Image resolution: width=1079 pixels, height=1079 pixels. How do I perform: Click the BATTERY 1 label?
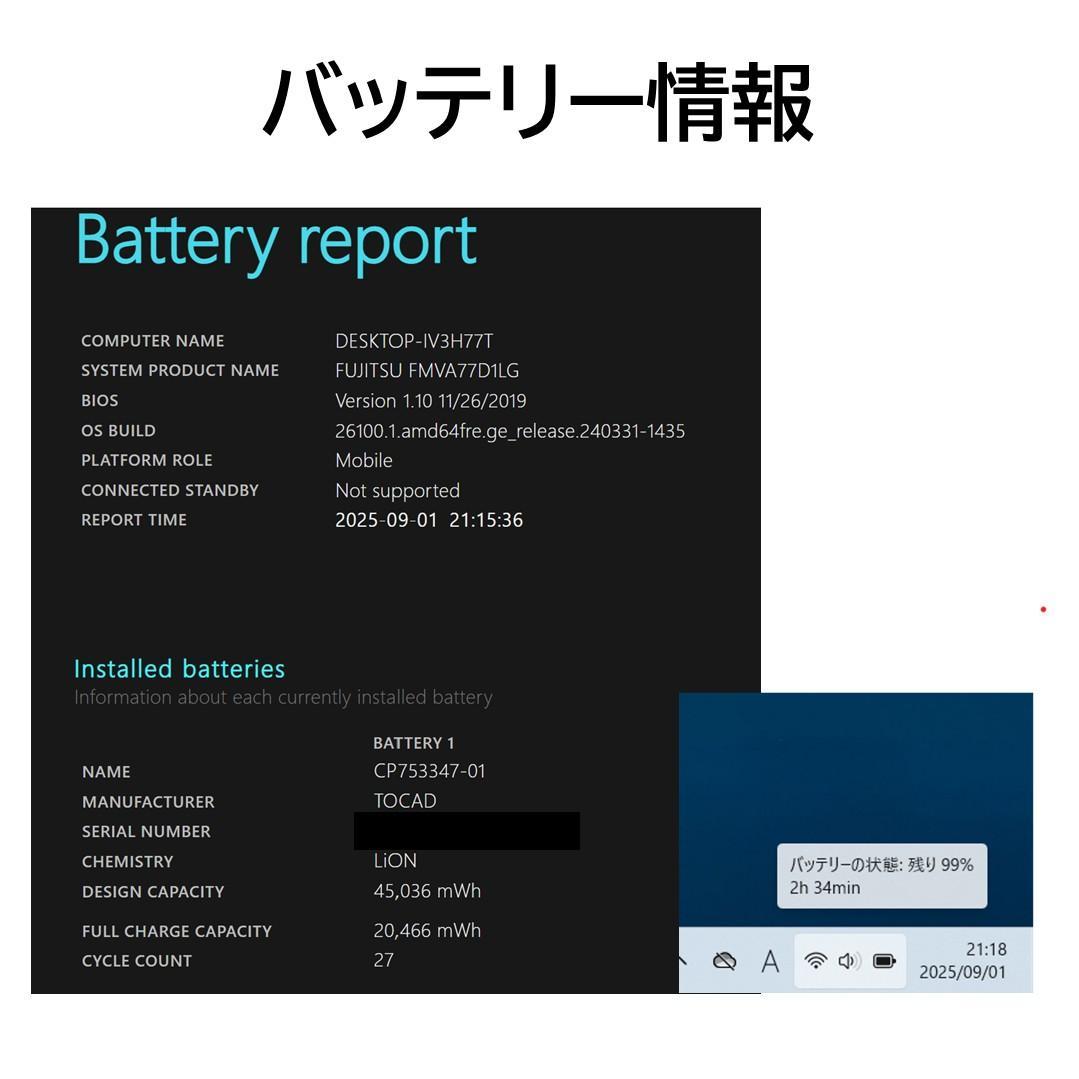coord(414,743)
